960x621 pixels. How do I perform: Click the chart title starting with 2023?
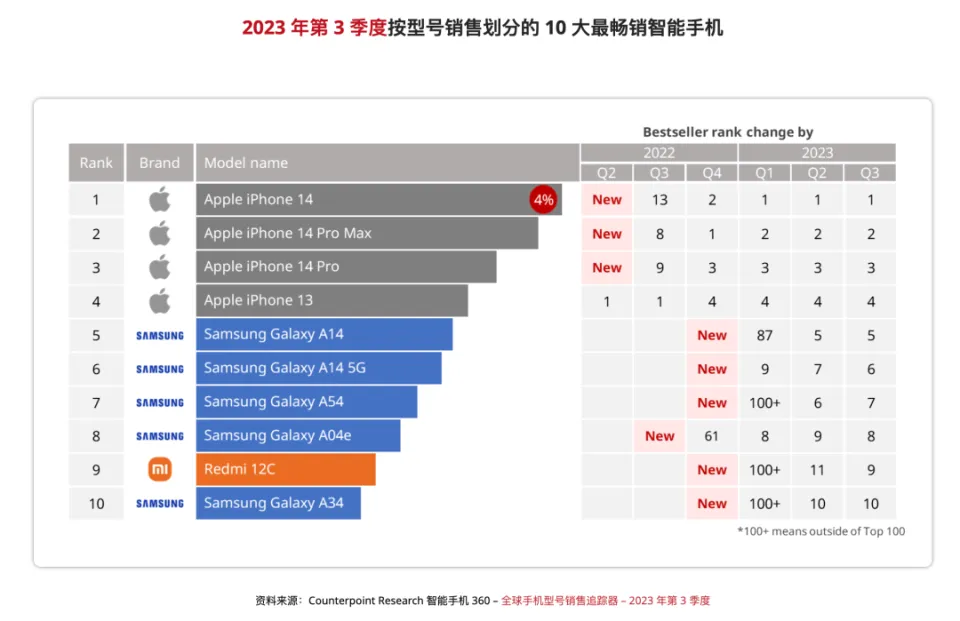(481, 28)
